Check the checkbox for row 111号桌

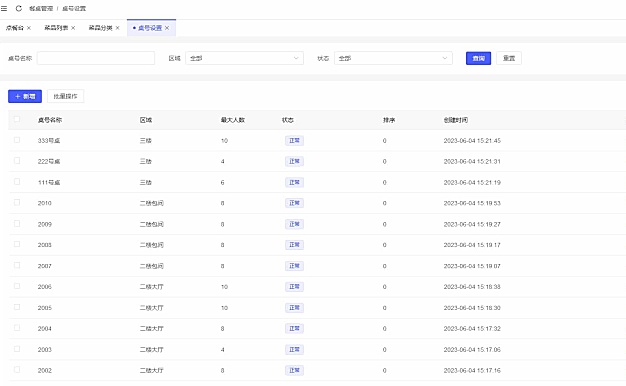17,182
